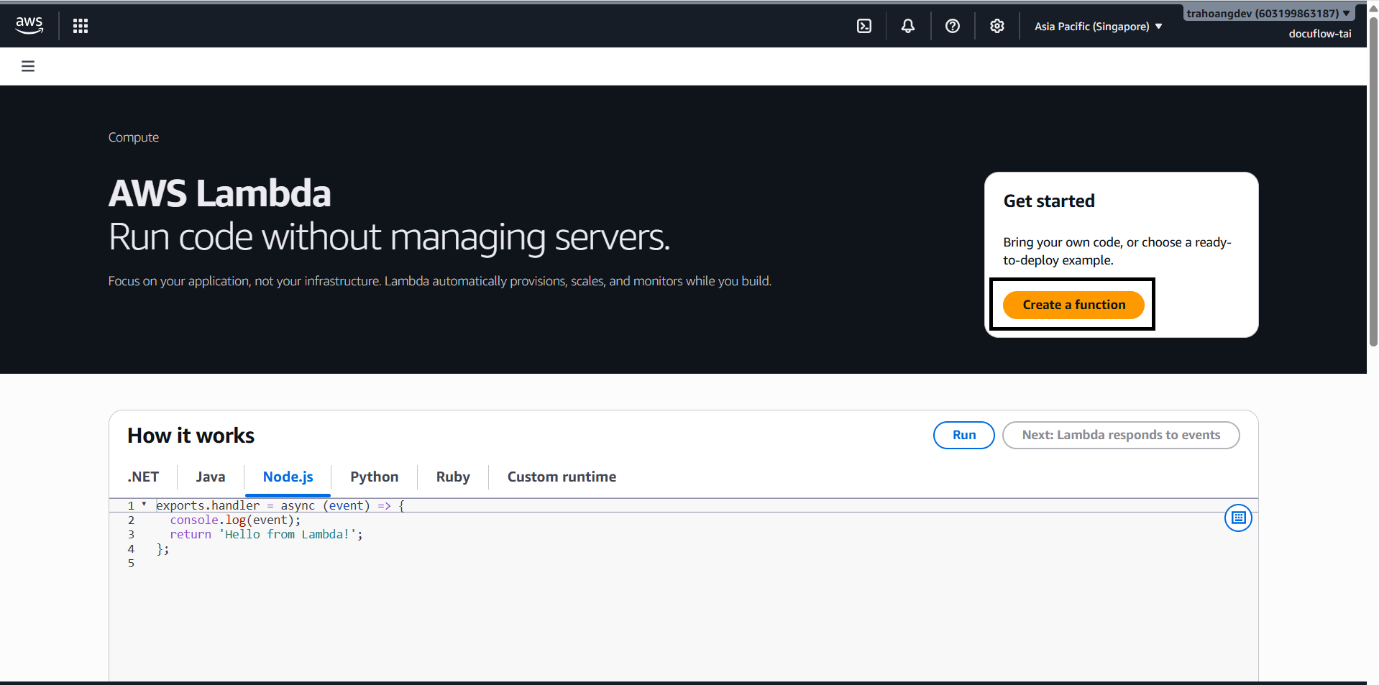Open the settings gear icon

(997, 26)
